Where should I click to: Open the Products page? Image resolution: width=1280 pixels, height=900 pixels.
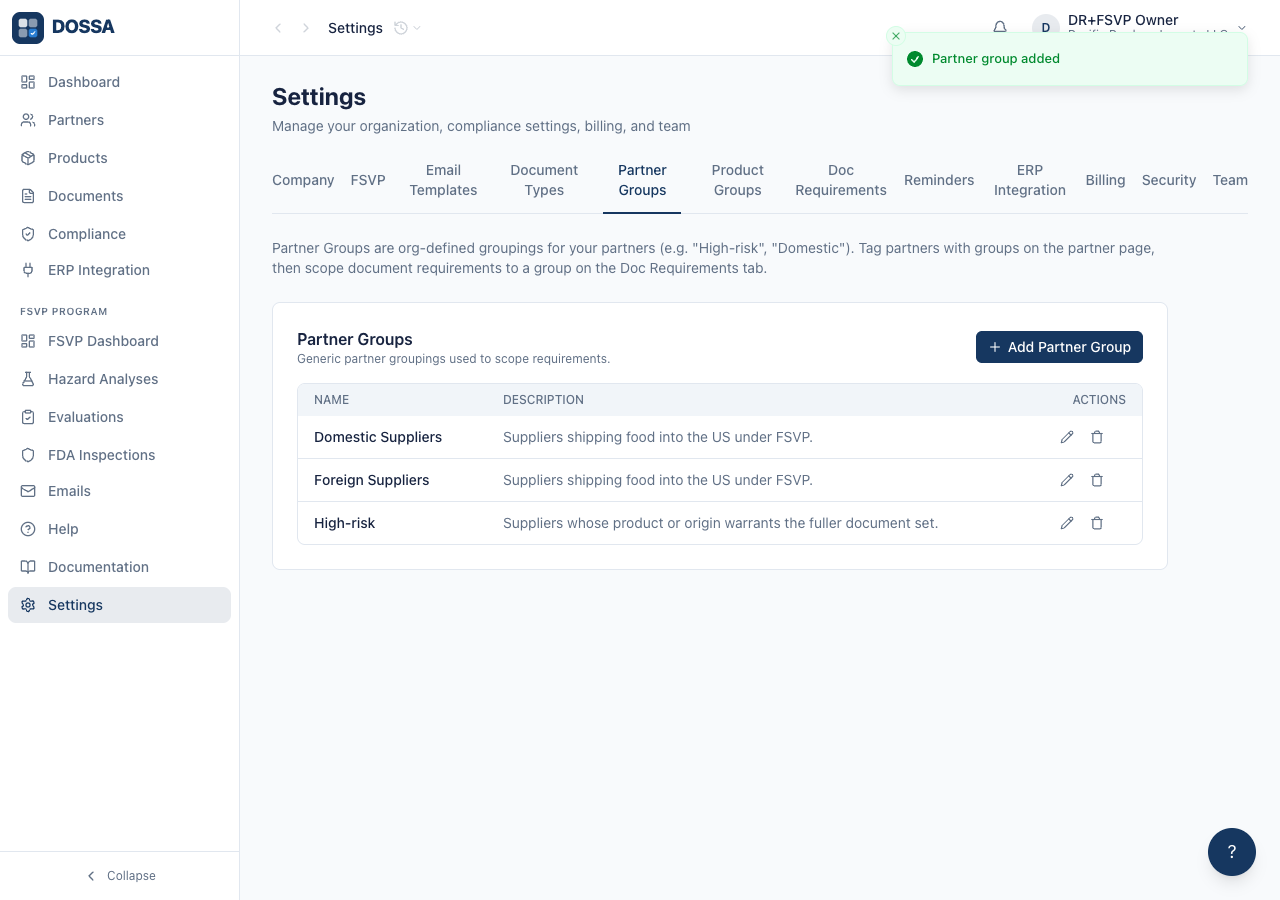[119, 158]
